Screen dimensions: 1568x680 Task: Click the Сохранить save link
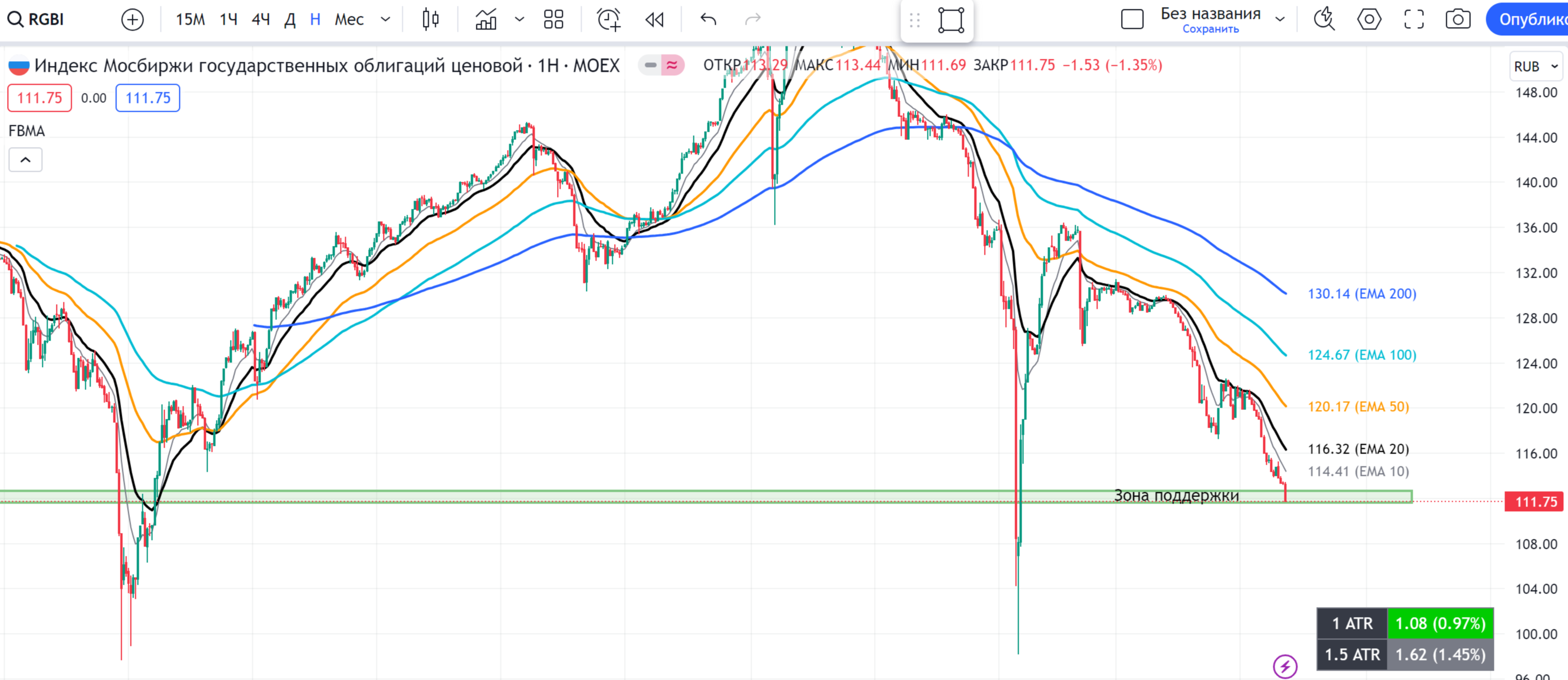[x=1210, y=29]
